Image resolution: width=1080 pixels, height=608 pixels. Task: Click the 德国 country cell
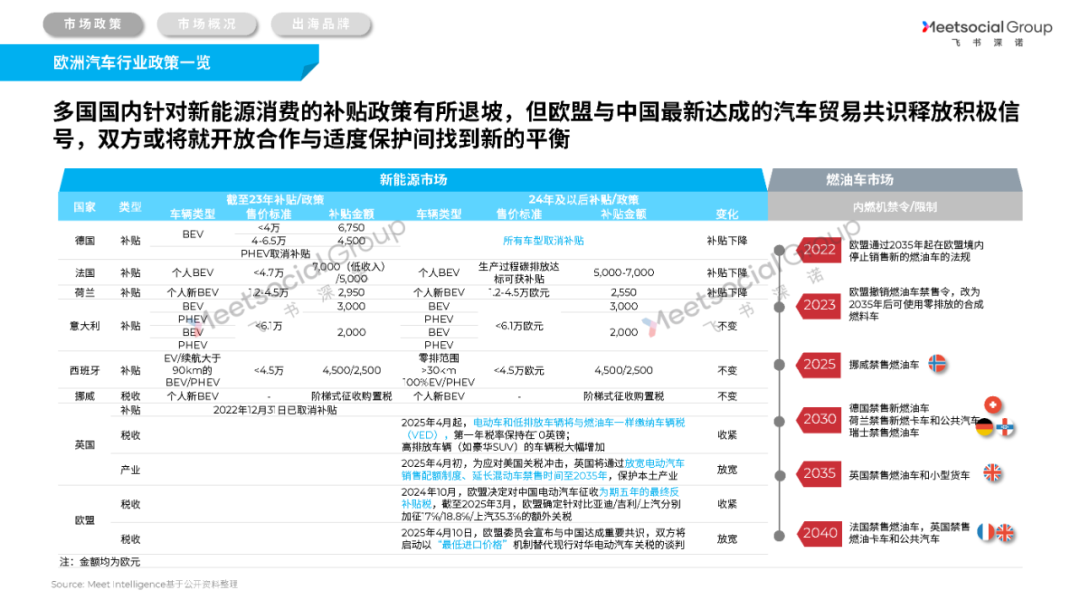[x=85, y=240]
